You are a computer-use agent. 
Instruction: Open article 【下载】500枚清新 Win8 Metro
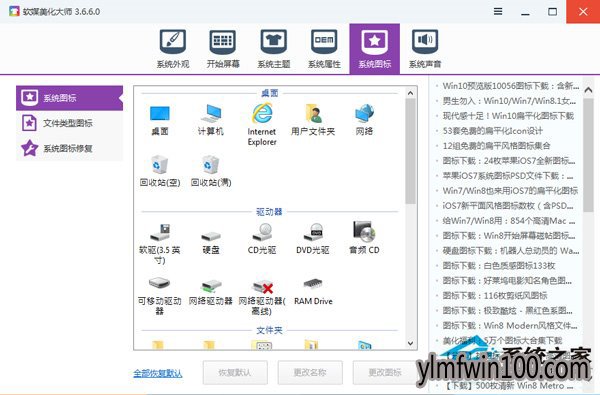509,385
